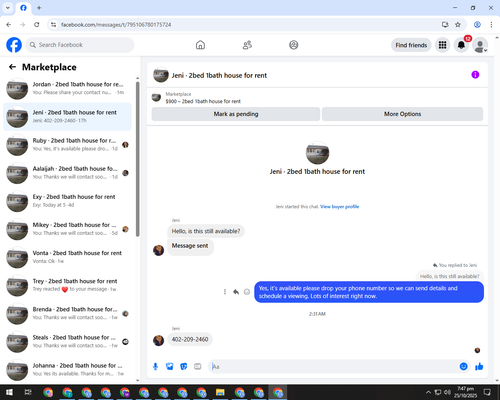Open Trey's conversation in the list
This screenshot has width=500, height=400.
(x=68, y=285)
